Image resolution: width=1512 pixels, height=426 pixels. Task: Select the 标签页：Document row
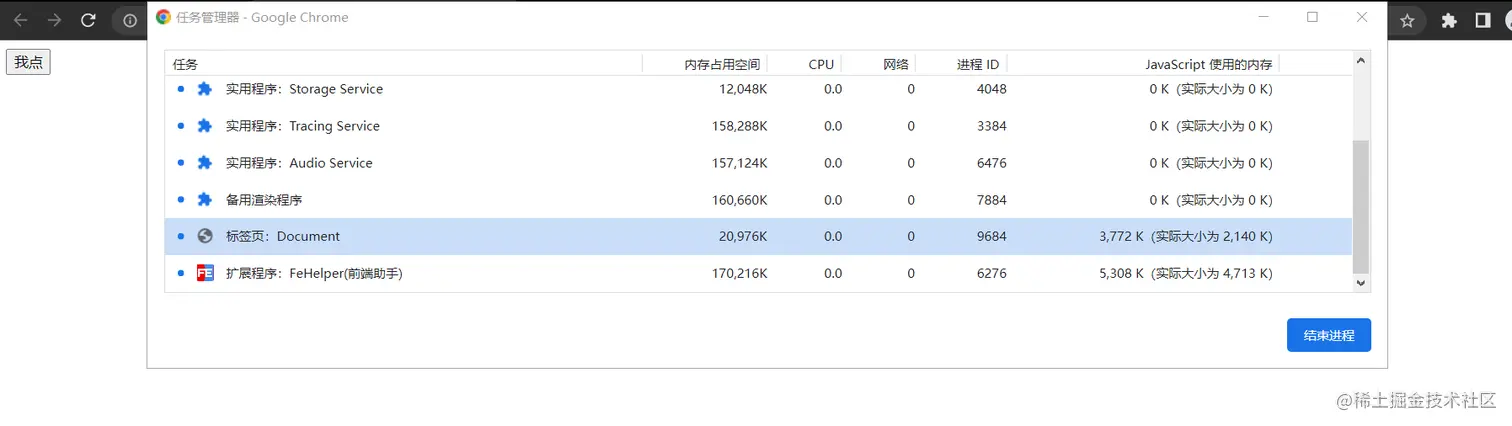click(759, 236)
